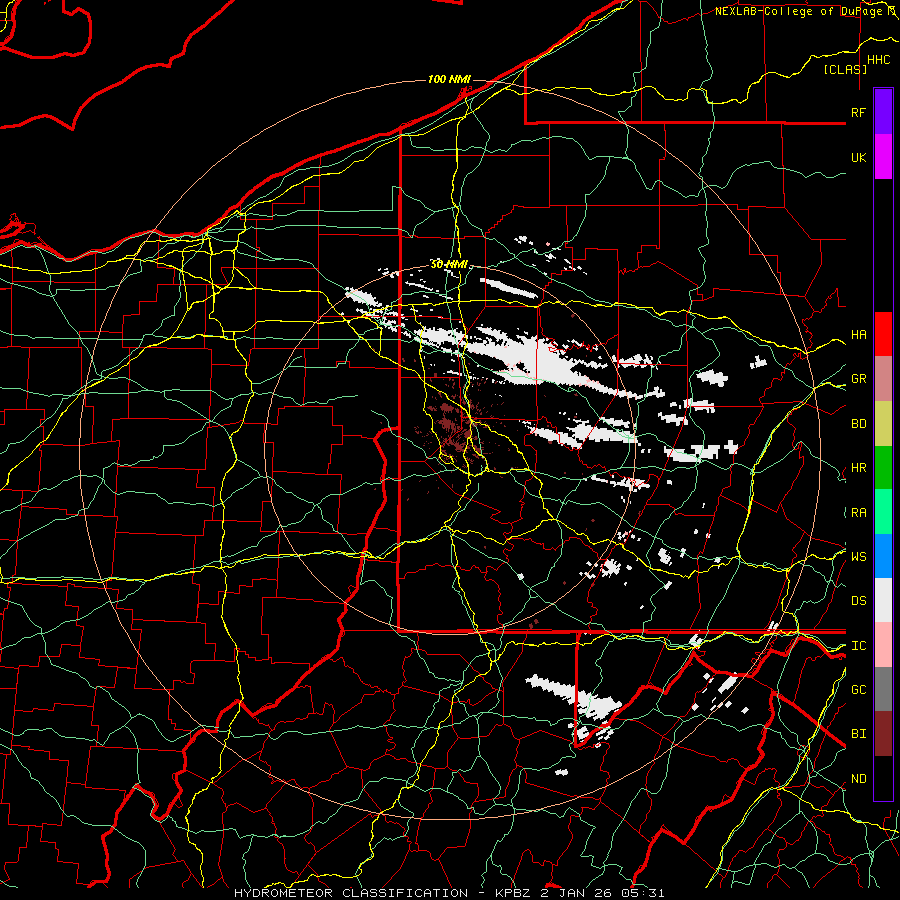Click the 'HHC' product label
The height and width of the screenshot is (900, 900).
tap(878, 60)
